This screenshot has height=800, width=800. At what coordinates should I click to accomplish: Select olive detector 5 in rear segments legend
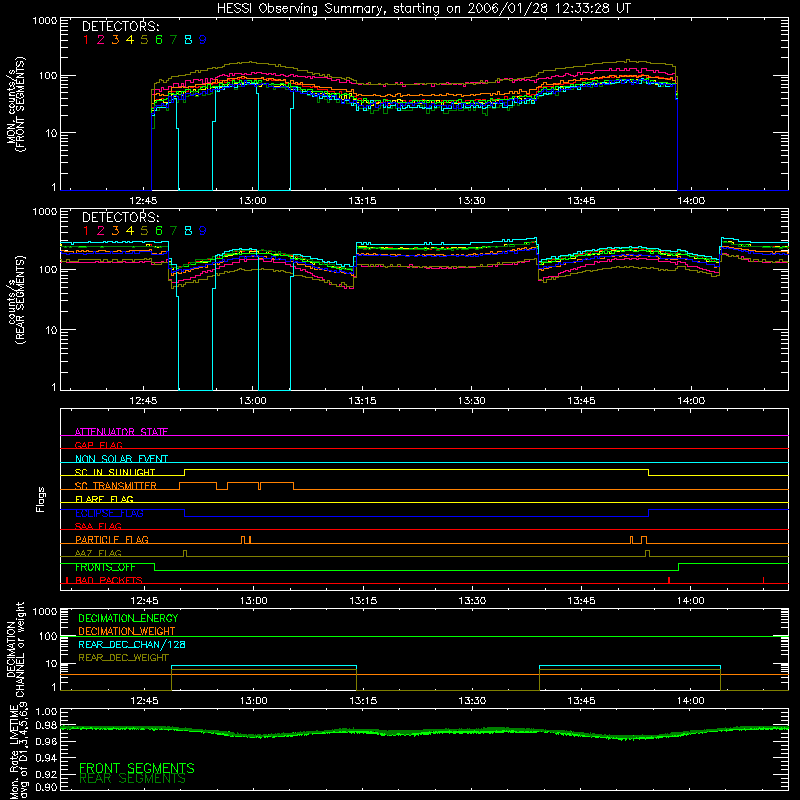click(144, 231)
